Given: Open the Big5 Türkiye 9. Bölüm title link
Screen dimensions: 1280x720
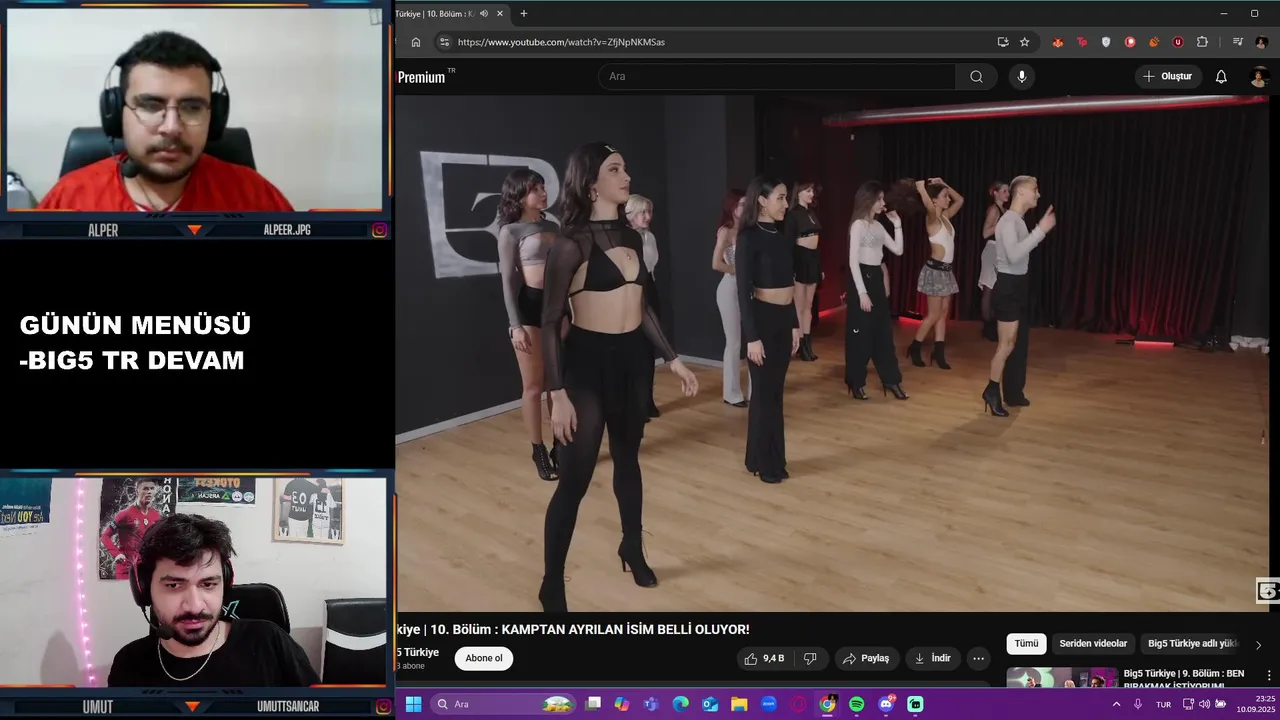Looking at the screenshot, I should point(1184,679).
